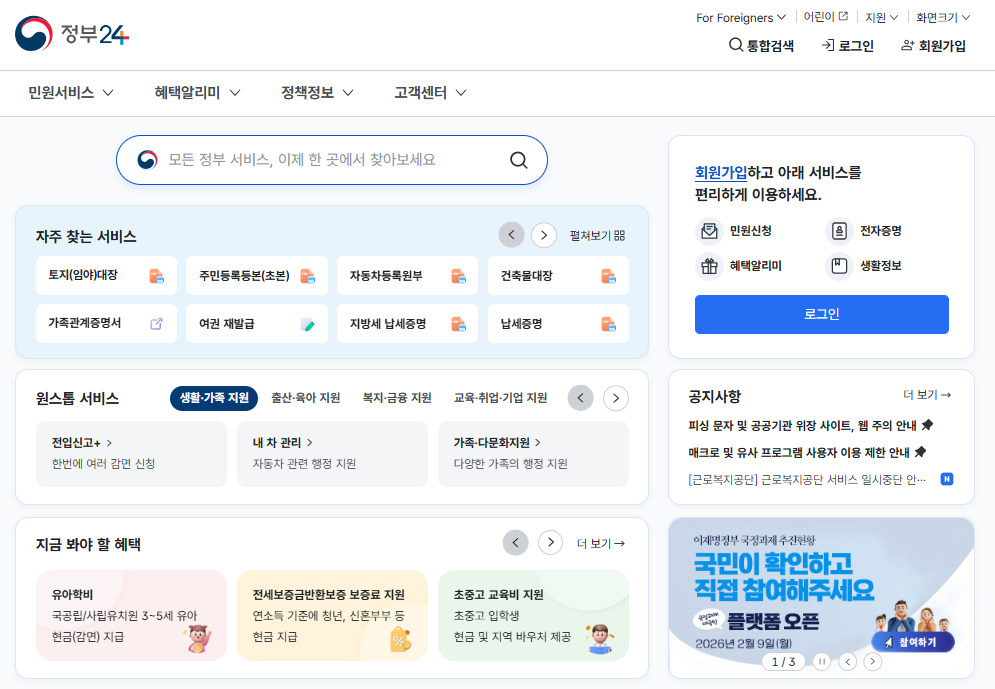Image resolution: width=995 pixels, height=689 pixels.
Task: Show previous 자주 찾는 서비스 items
Action: 511,235
